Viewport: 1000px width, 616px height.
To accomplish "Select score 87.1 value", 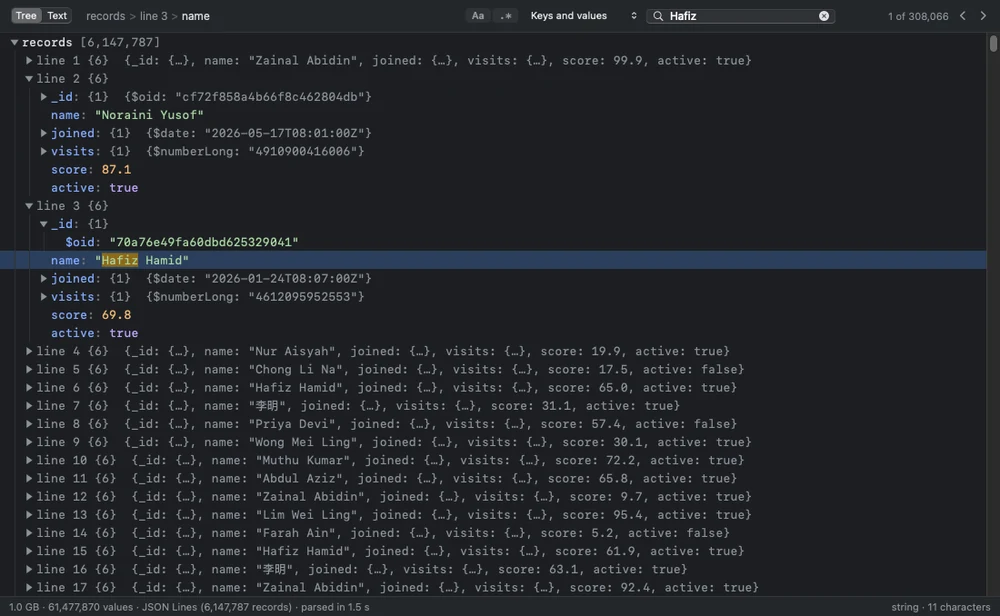I will pyautogui.click(x=116, y=170).
